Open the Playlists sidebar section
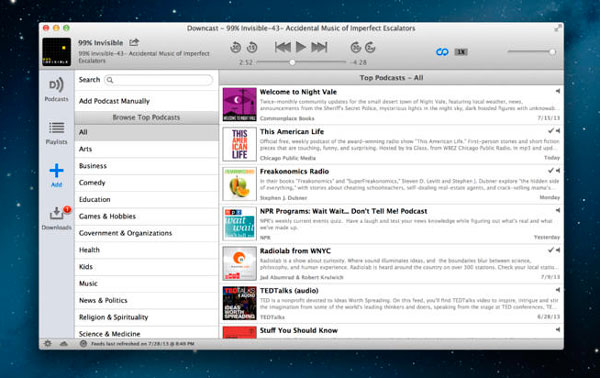The width and height of the screenshot is (600, 378). pyautogui.click(x=56, y=133)
